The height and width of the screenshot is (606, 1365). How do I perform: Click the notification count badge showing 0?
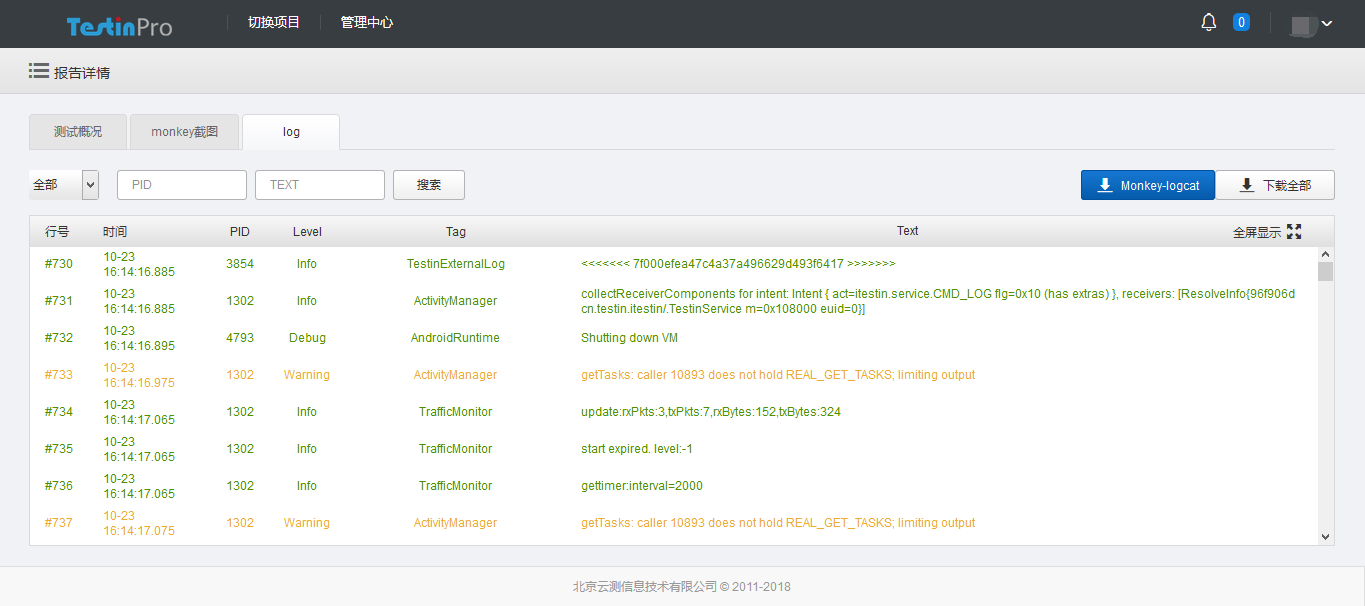[1241, 22]
